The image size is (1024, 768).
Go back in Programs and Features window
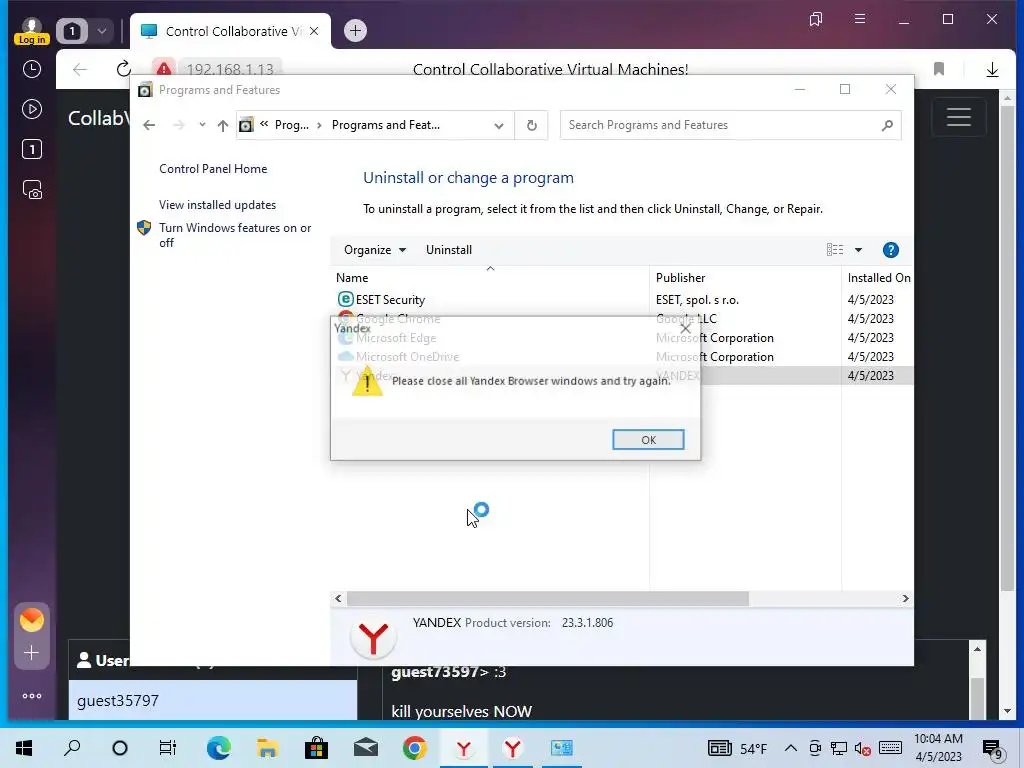coord(149,125)
